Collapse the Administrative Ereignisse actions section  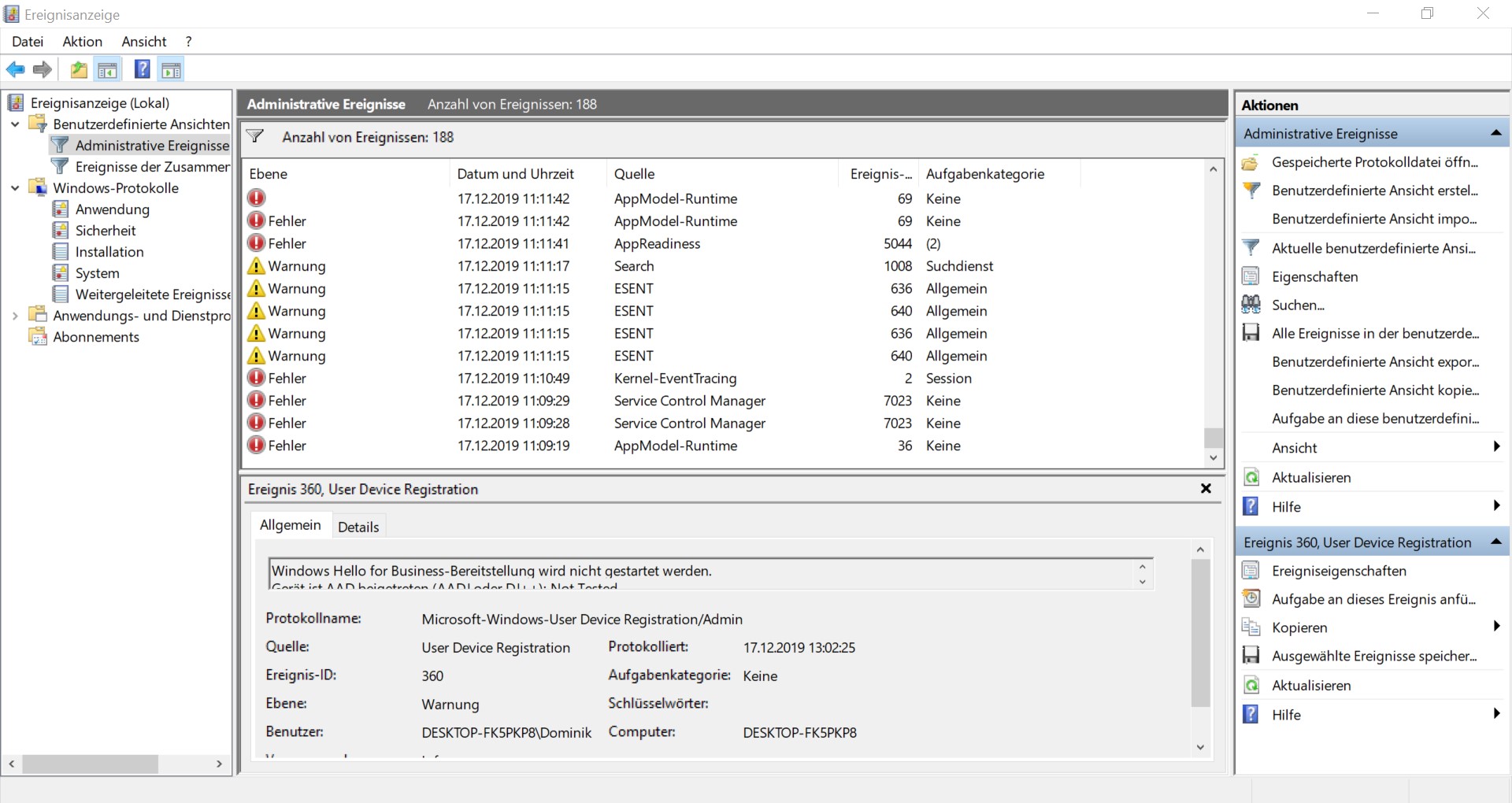click(x=1495, y=133)
